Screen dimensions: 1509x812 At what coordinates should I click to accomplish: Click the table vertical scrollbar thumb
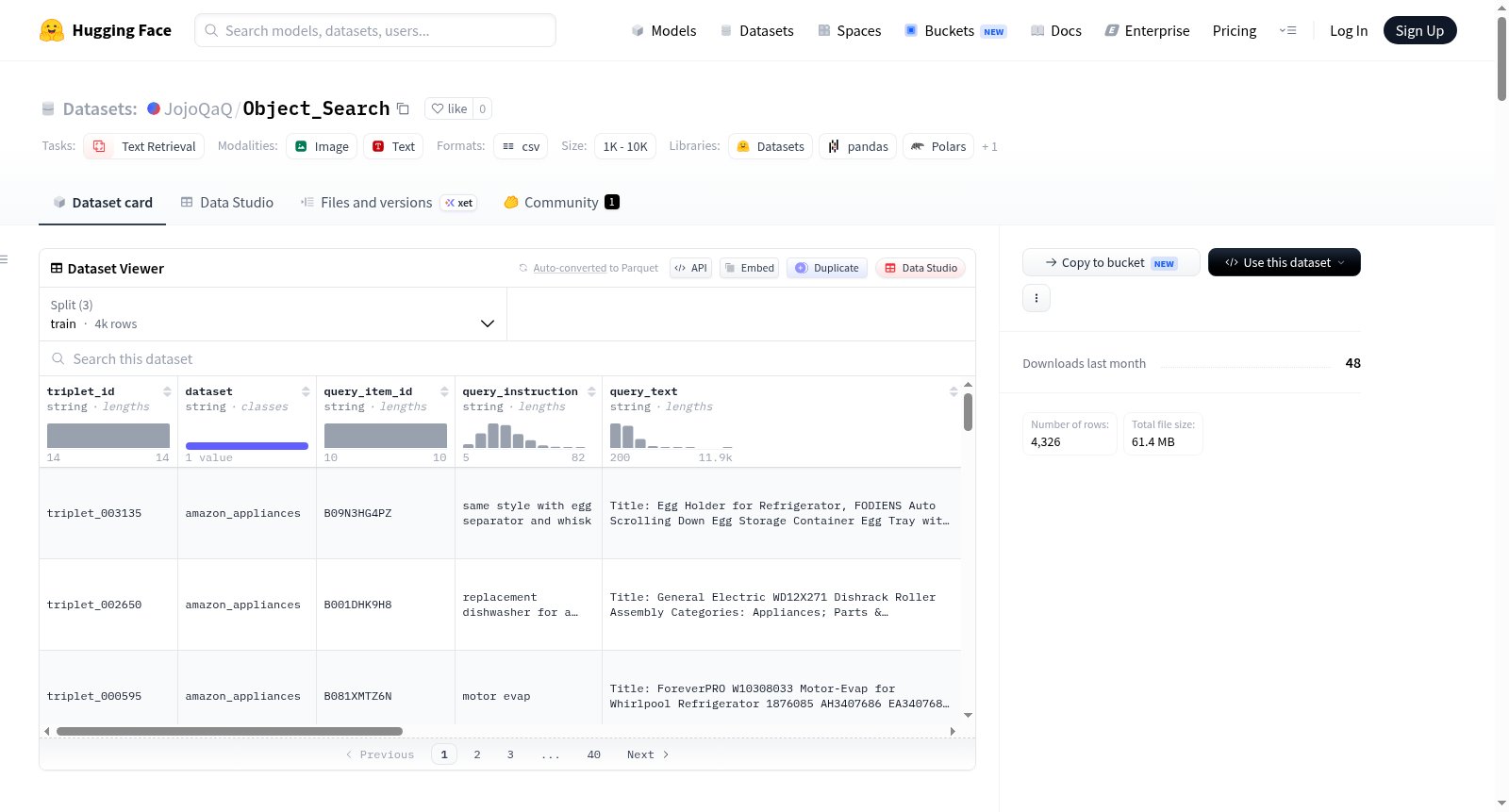pyautogui.click(x=968, y=412)
